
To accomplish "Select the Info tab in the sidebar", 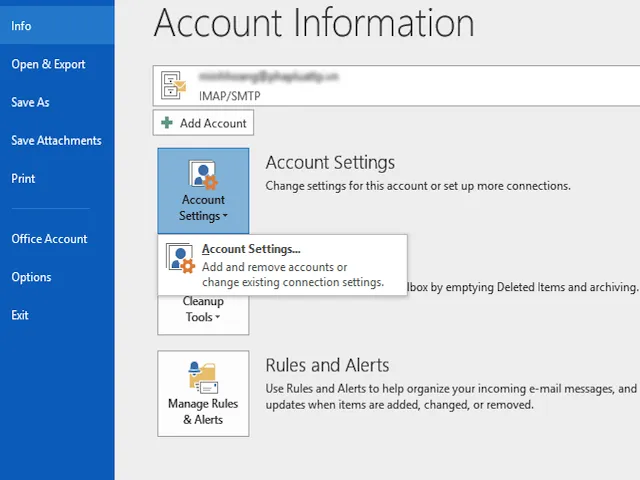I will point(21,26).
